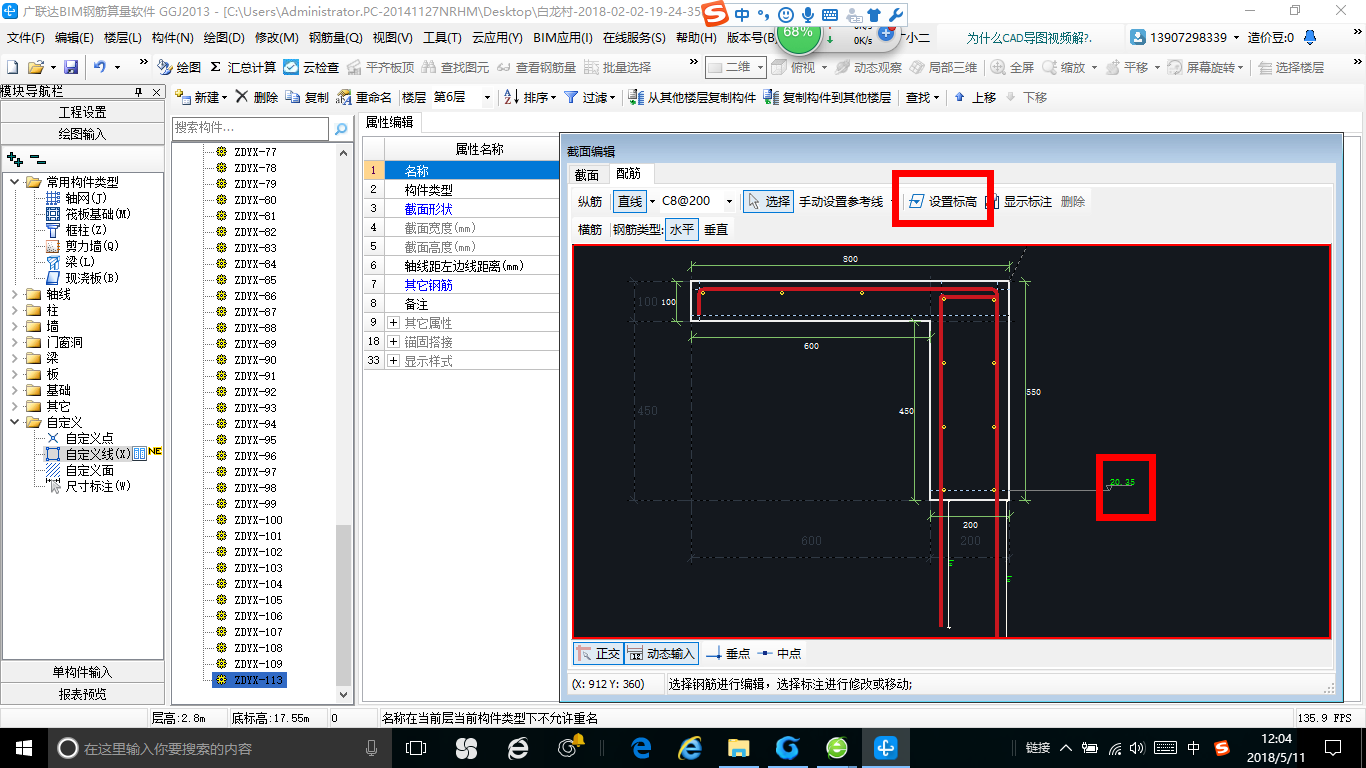This screenshot has width=1366, height=768.
Task: Click the 横筋 button
Action: [x=590, y=229]
